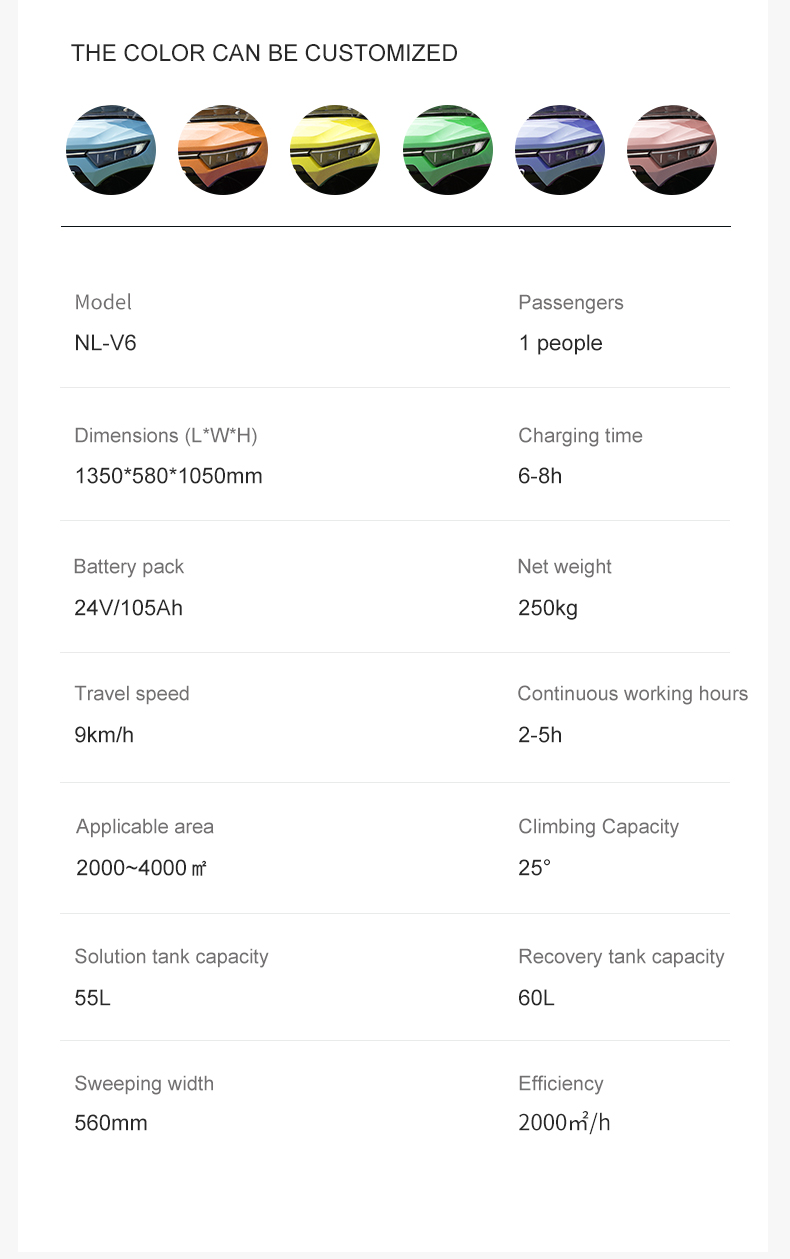Pick the green color circle
Screen dimensions: 790x1259
447,150
